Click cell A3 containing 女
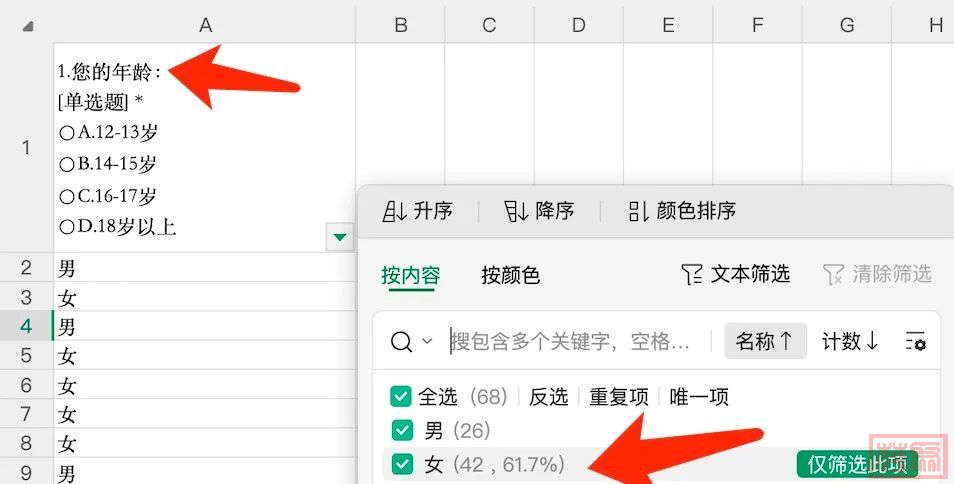 coord(205,297)
